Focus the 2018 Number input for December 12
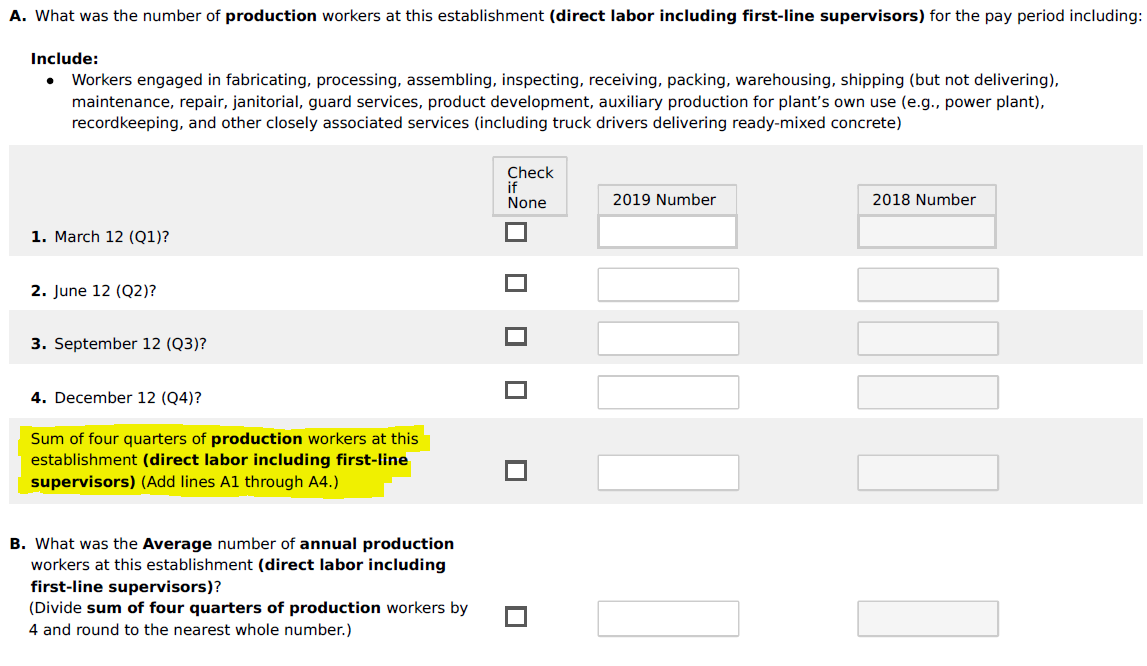This screenshot has height=666, width=1147. (x=927, y=392)
